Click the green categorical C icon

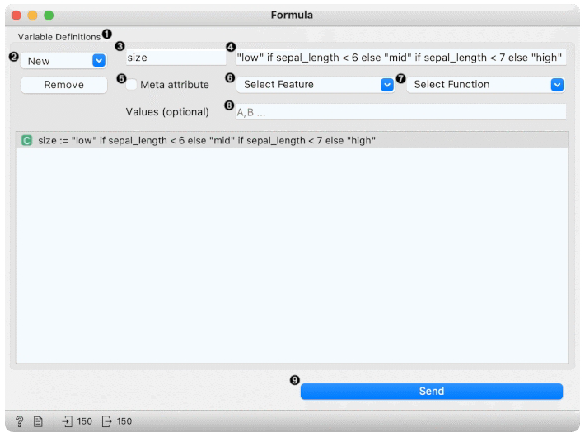click(x=26, y=140)
